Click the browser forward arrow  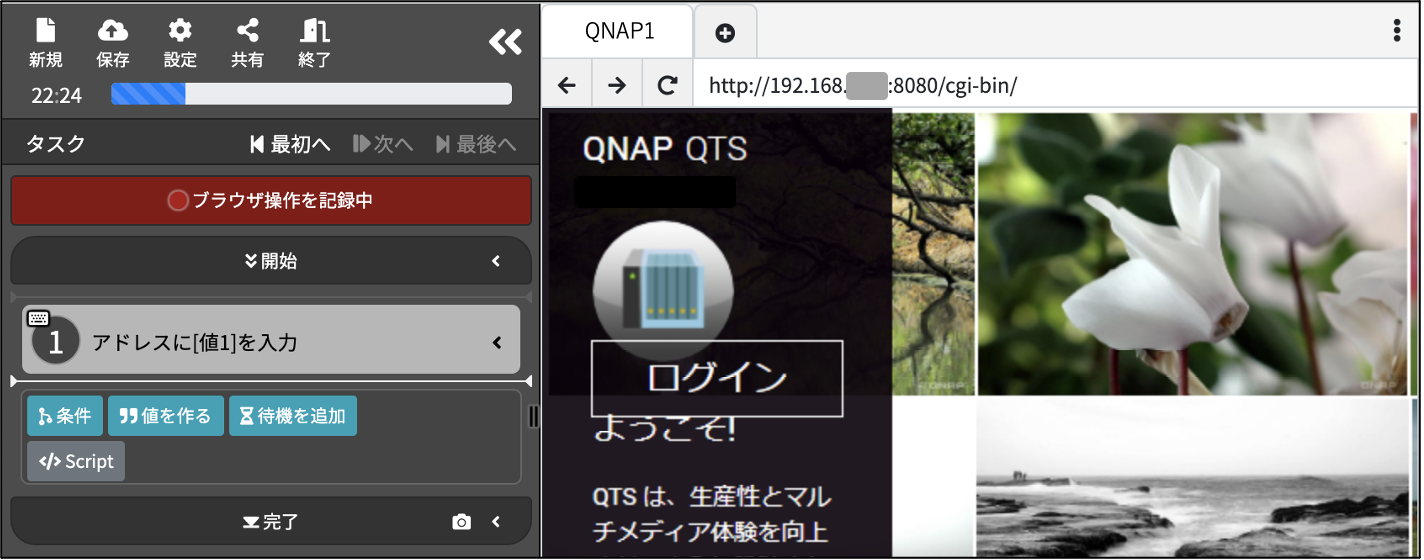(617, 85)
